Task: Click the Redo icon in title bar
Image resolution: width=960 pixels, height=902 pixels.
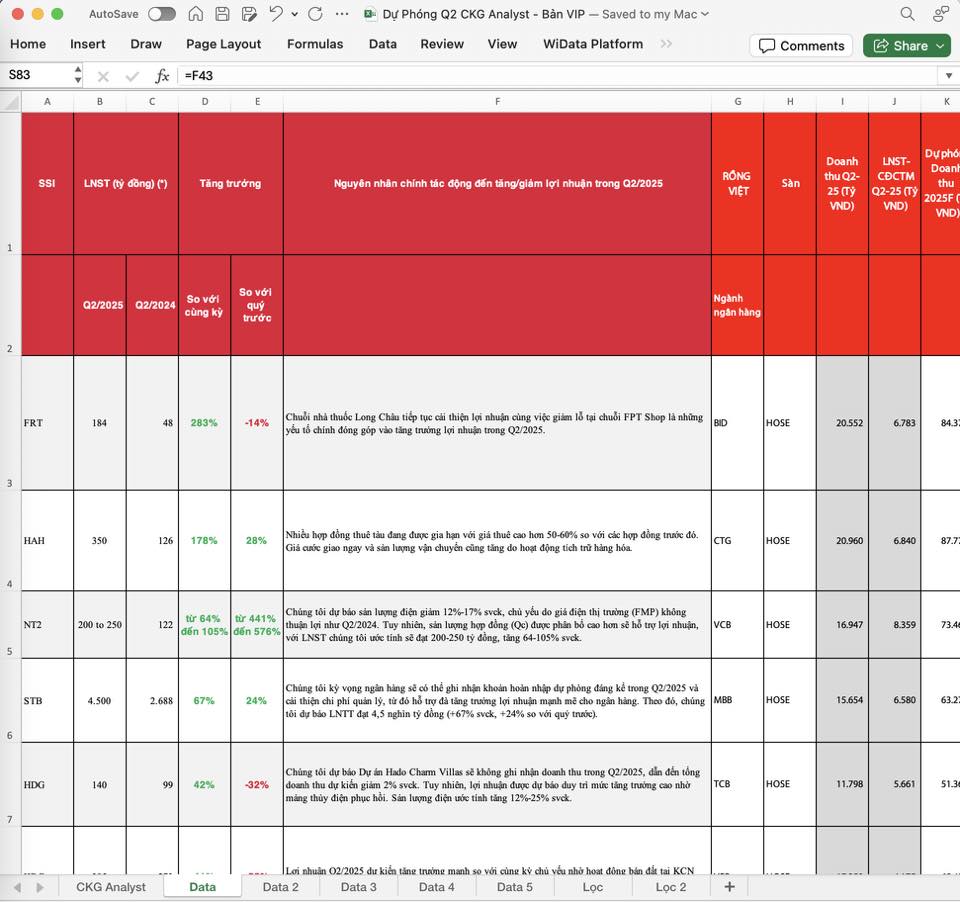Action: [315, 14]
